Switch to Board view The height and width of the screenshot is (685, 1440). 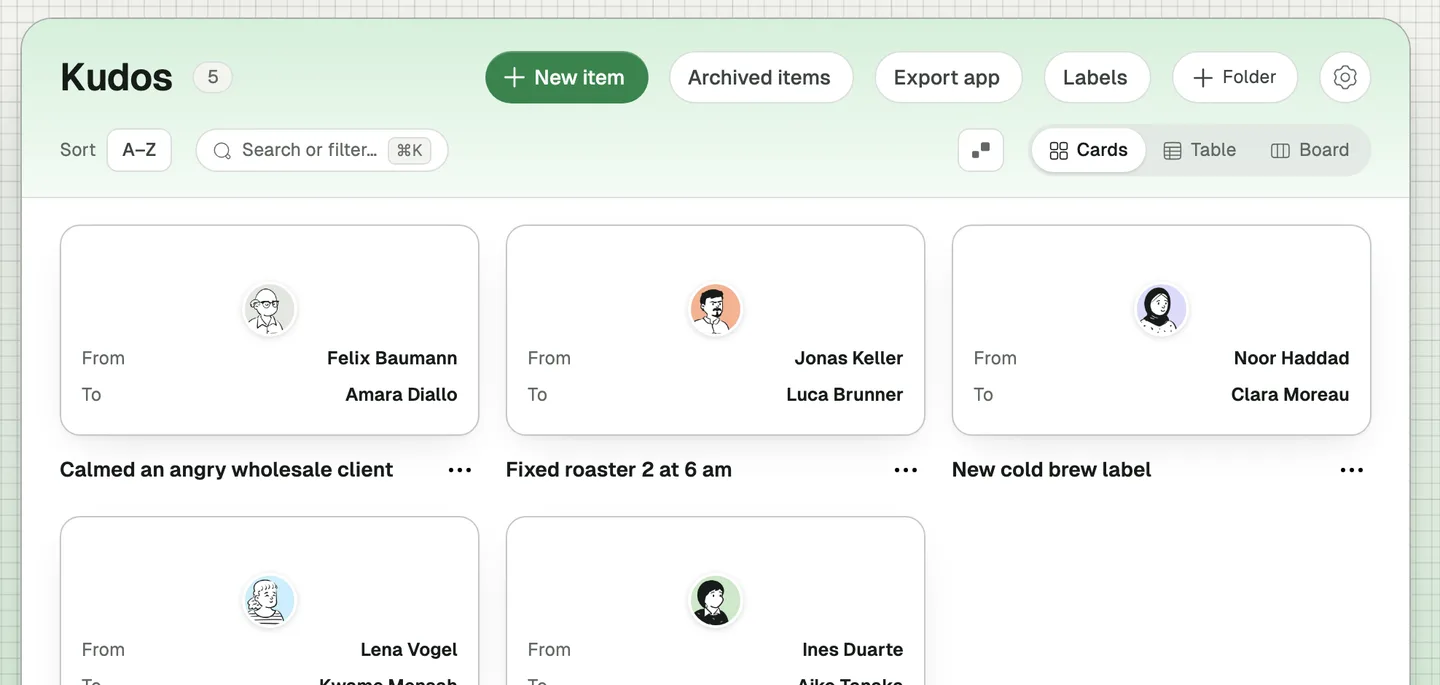pyautogui.click(x=1310, y=150)
